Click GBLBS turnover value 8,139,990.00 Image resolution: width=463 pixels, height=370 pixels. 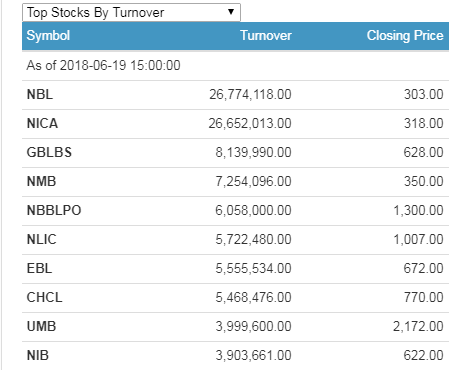pyautogui.click(x=253, y=152)
